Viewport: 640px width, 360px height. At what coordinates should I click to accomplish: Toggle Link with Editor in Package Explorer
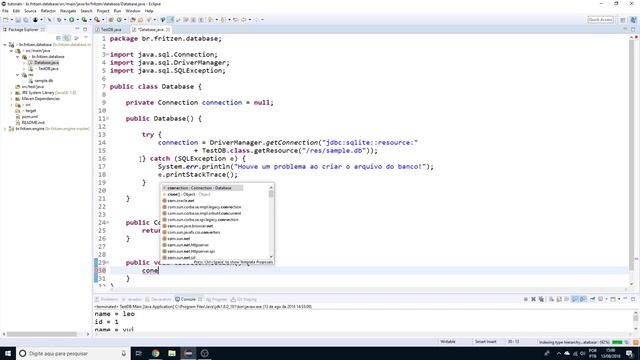[x=67, y=38]
